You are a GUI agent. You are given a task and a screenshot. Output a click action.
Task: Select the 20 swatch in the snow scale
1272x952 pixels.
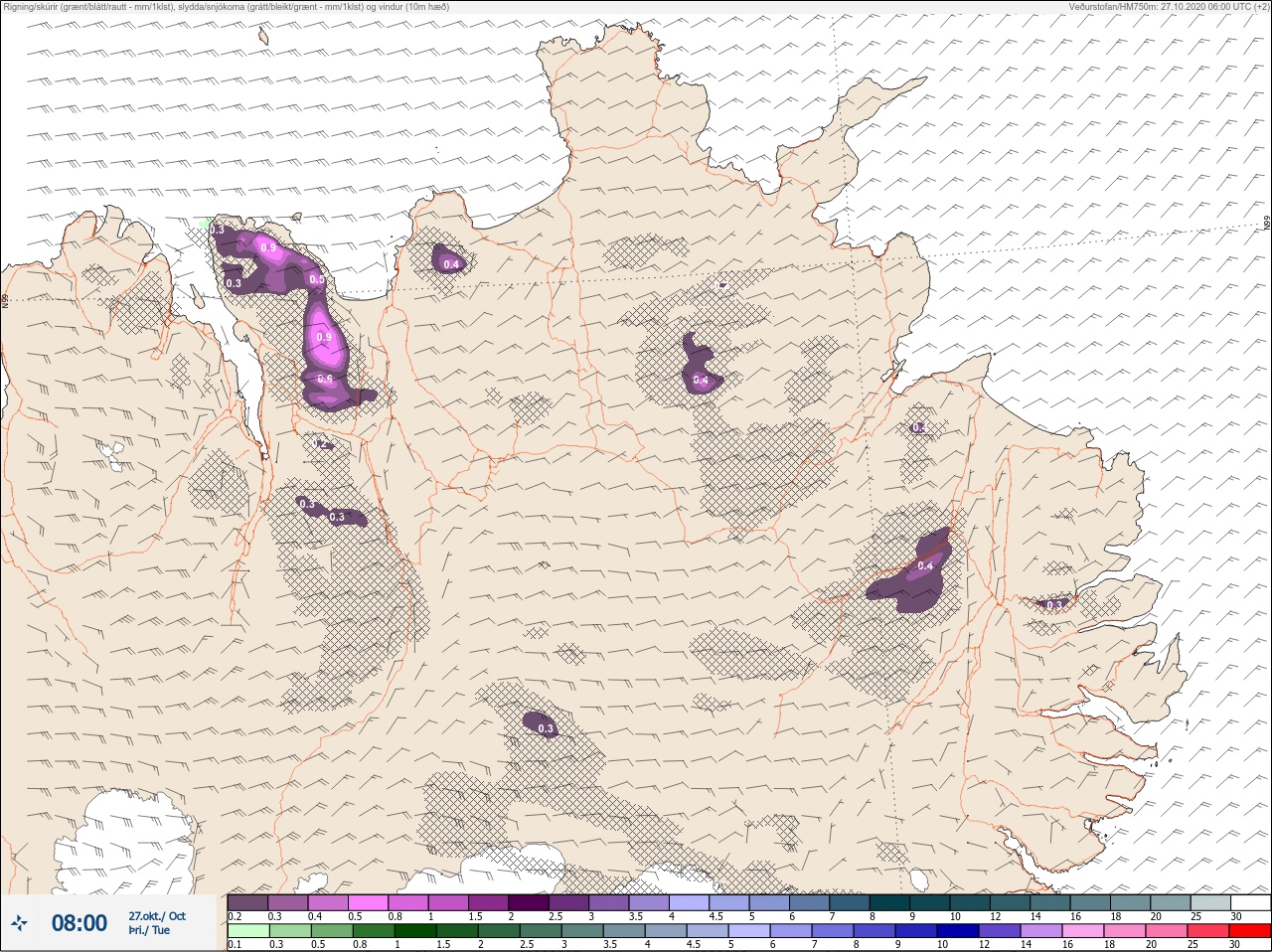click(x=1171, y=902)
